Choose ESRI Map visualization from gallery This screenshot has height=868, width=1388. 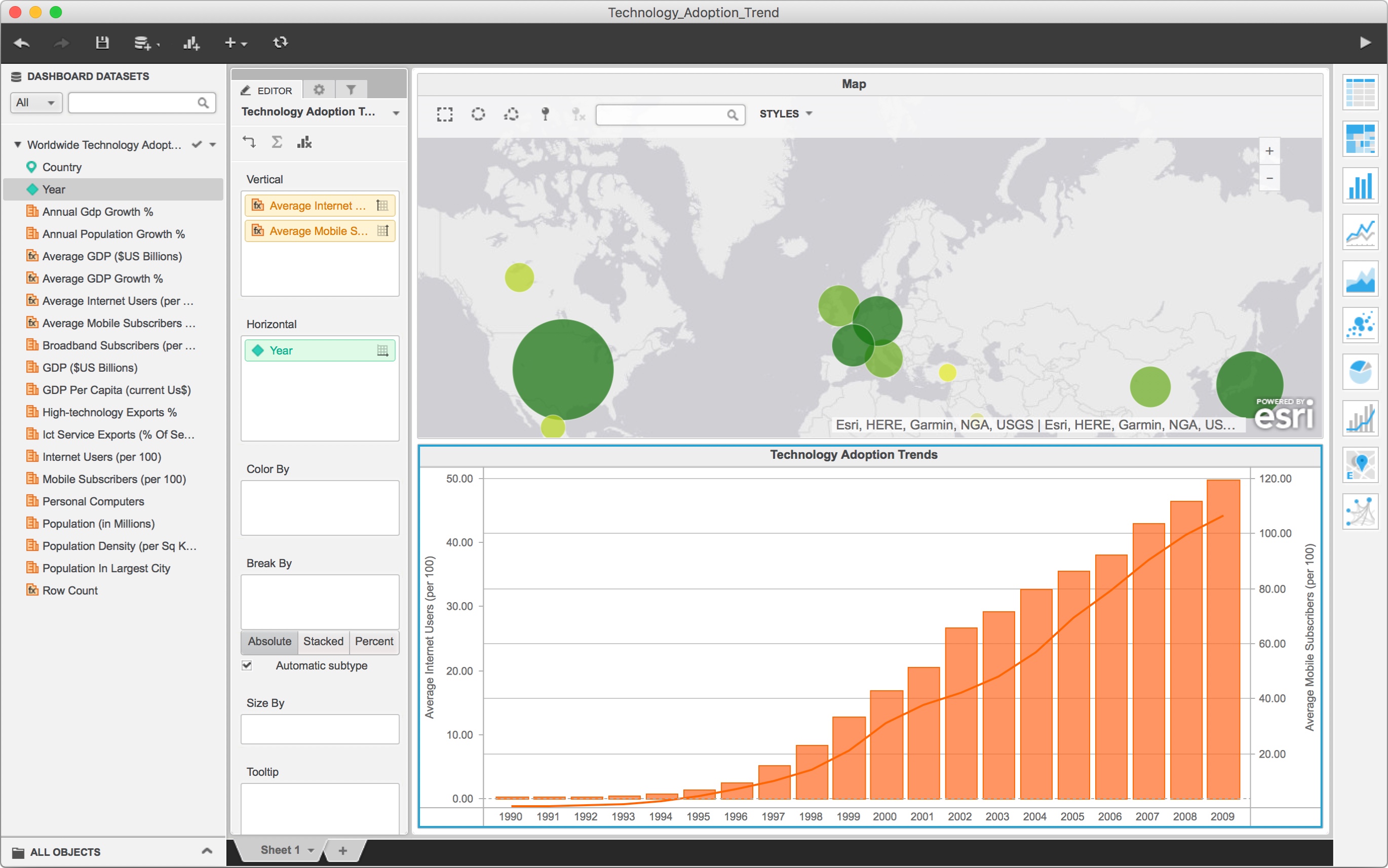point(1360,464)
